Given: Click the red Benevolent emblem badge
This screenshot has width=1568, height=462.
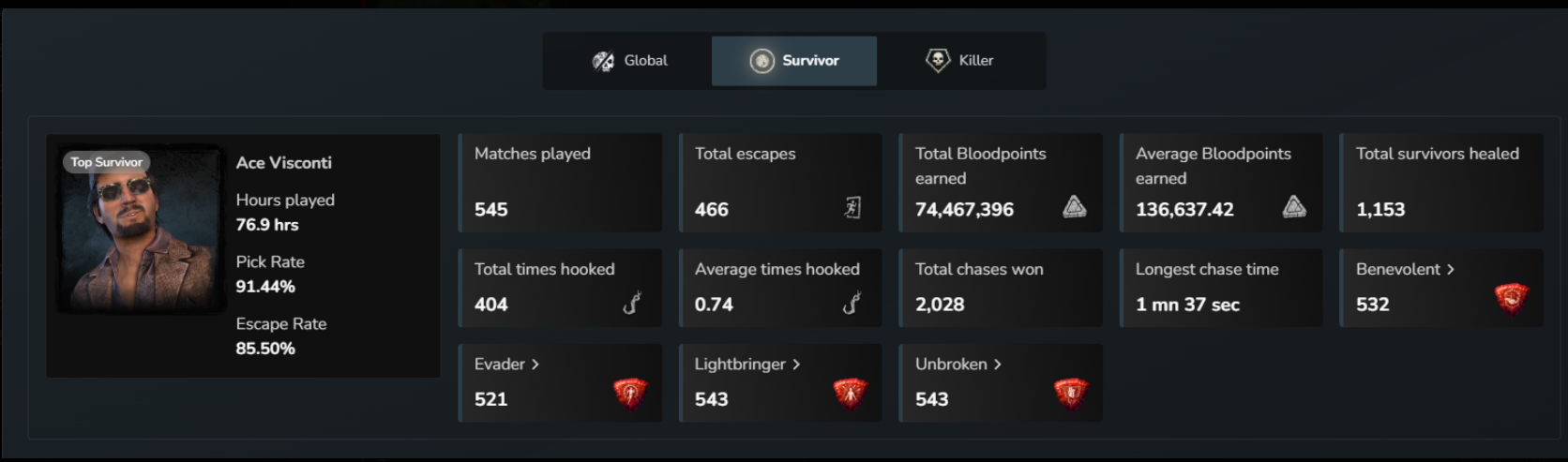Looking at the screenshot, I should pyautogui.click(x=1511, y=299).
